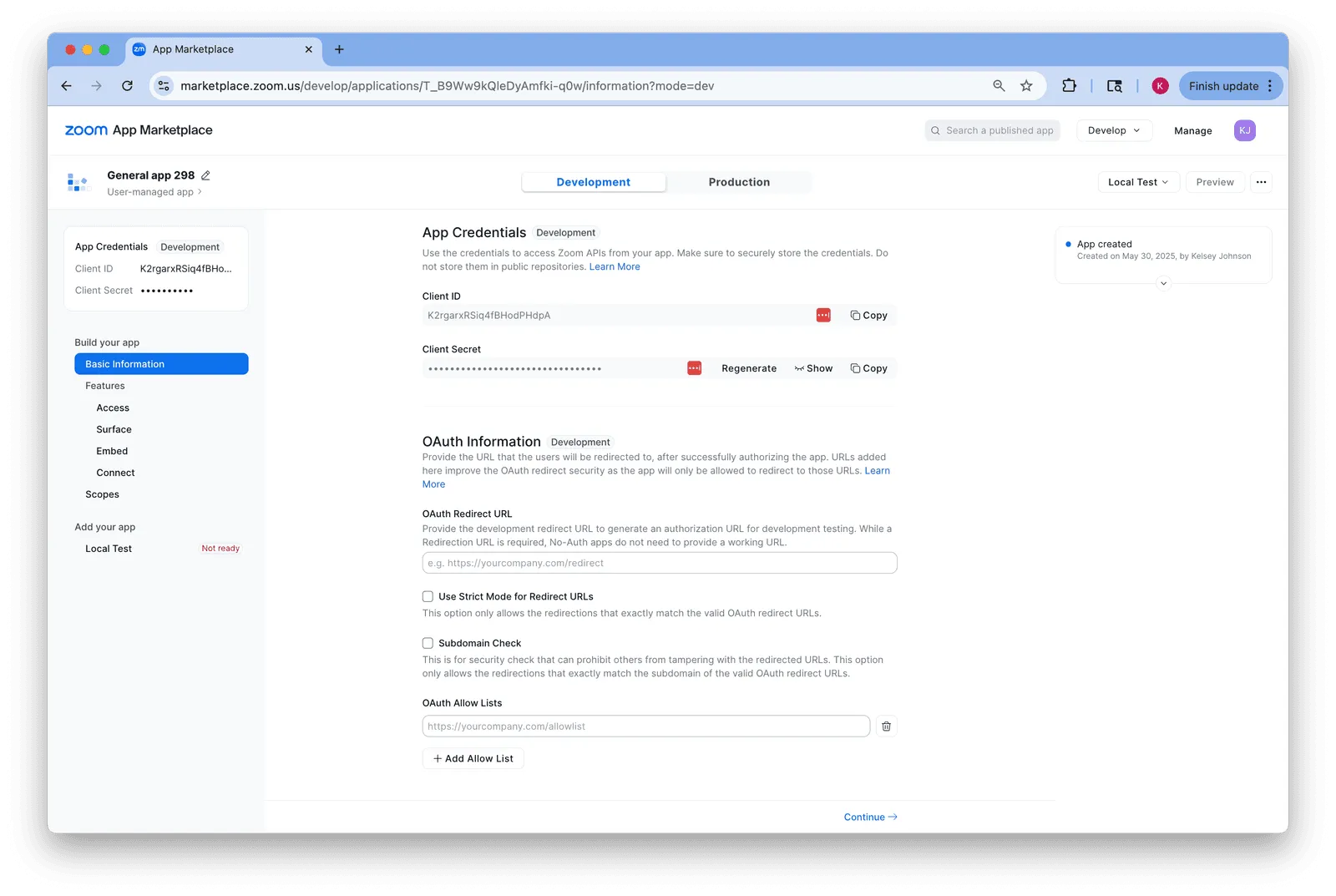This screenshot has width=1336, height=896.
Task: Open the KJ user avatar menu
Action: [1244, 130]
